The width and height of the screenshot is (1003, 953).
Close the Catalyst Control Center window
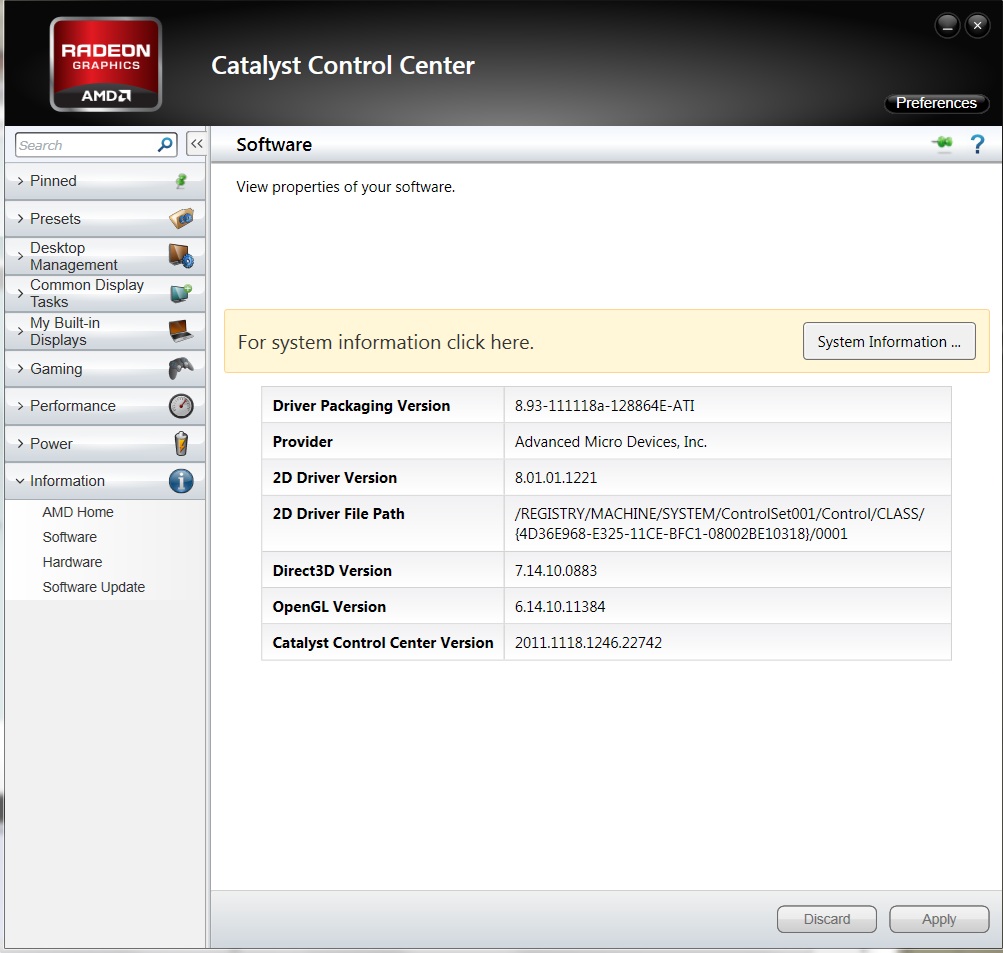977,26
